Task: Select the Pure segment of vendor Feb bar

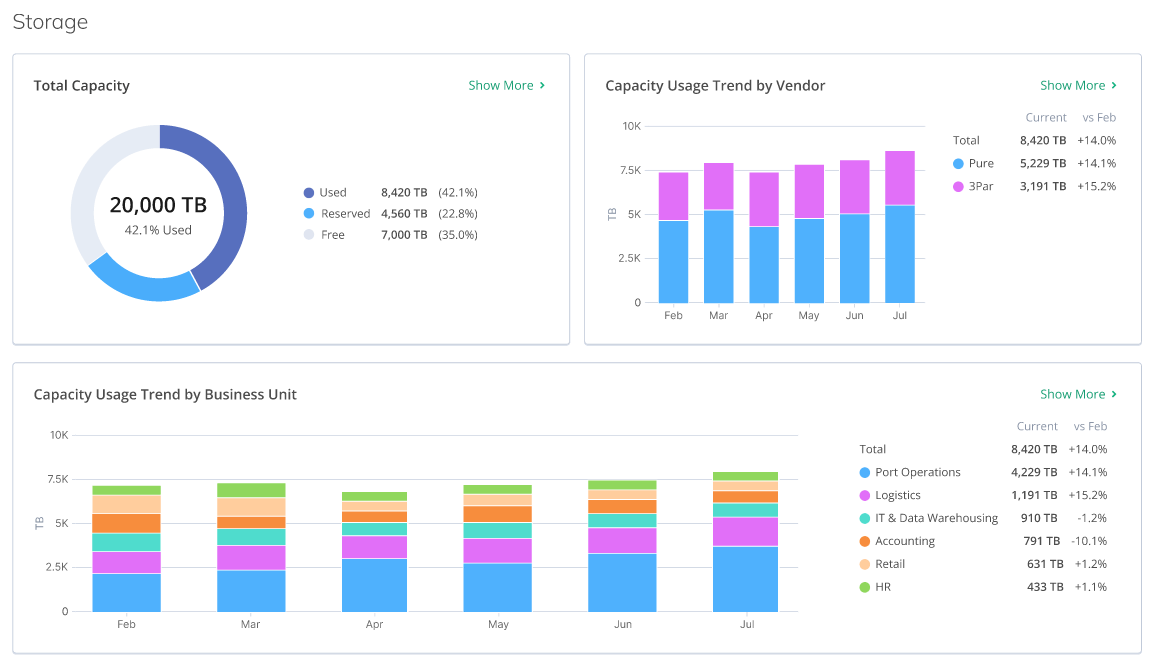Action: point(673,262)
